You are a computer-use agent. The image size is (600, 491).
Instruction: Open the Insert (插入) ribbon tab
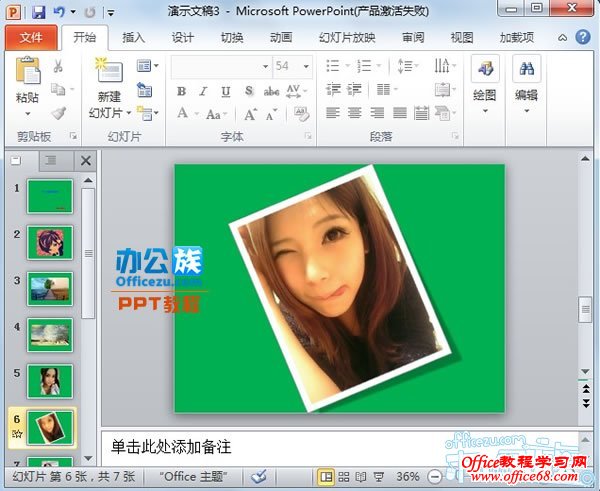coord(133,38)
